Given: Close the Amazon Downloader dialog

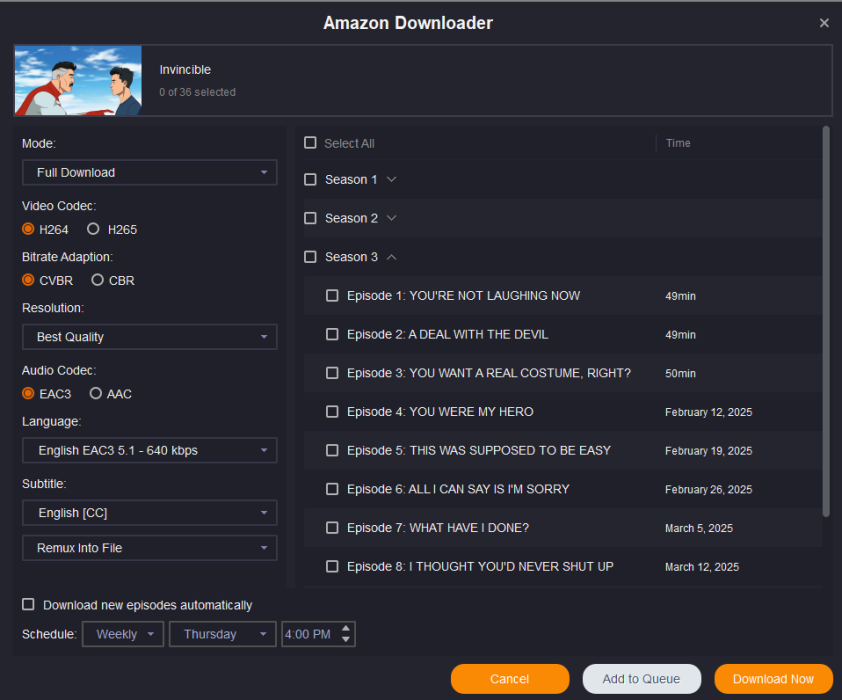Looking at the screenshot, I should (x=824, y=23).
